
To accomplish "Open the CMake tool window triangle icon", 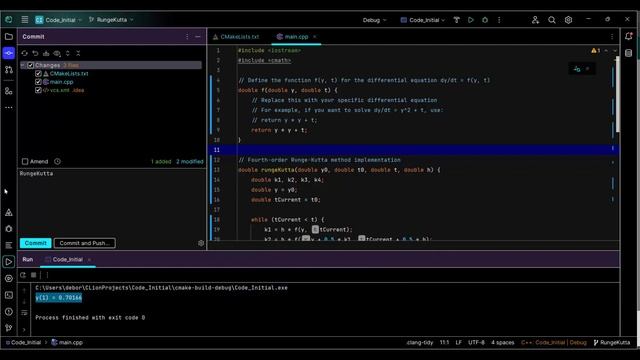I will (x=9, y=212).
